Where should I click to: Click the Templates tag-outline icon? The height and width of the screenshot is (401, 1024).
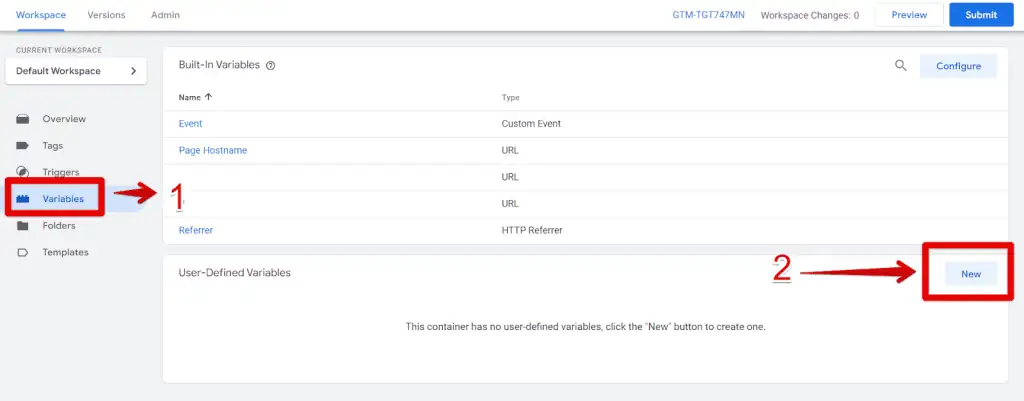[x=23, y=253]
